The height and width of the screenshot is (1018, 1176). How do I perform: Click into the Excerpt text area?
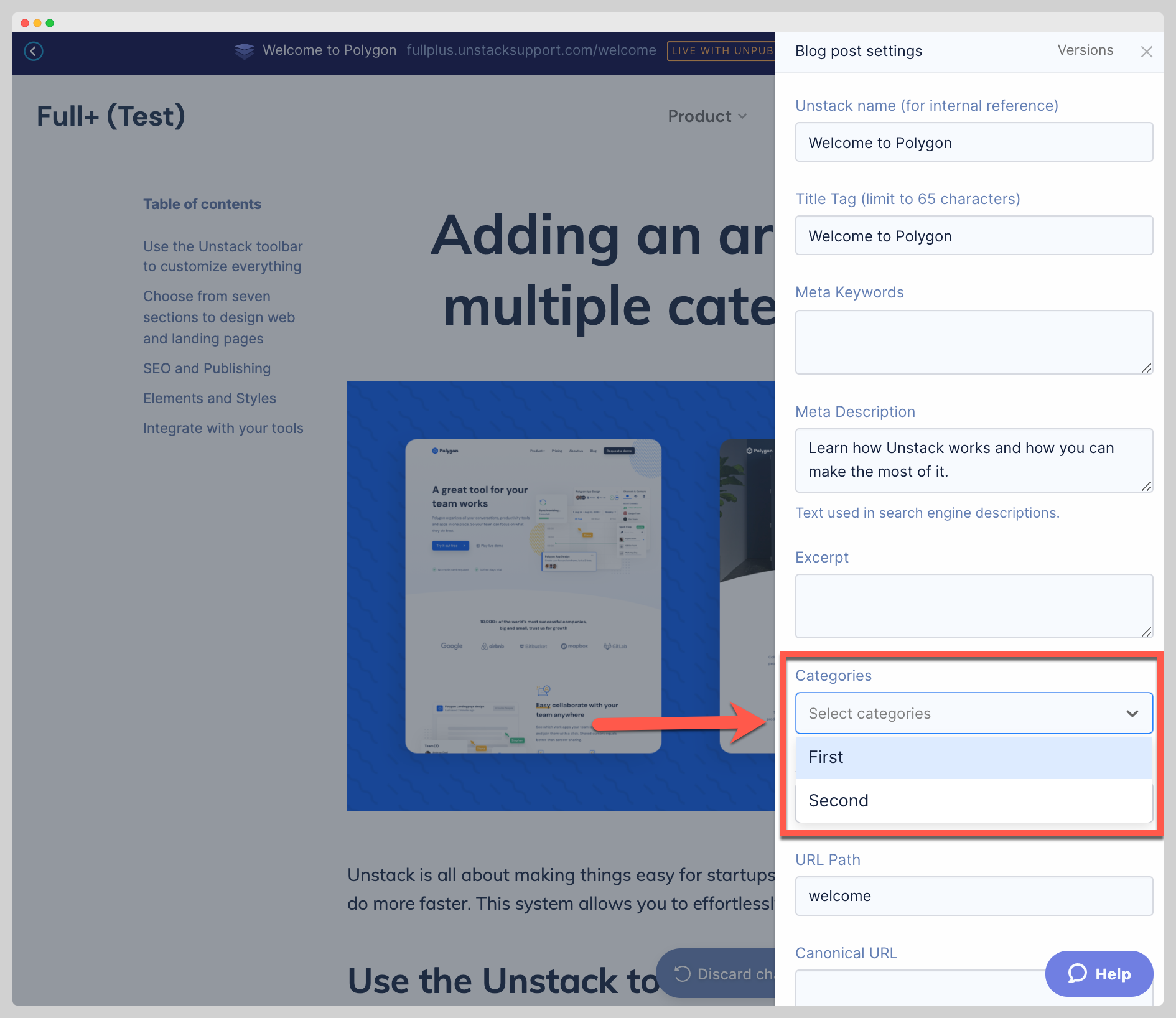click(x=974, y=606)
